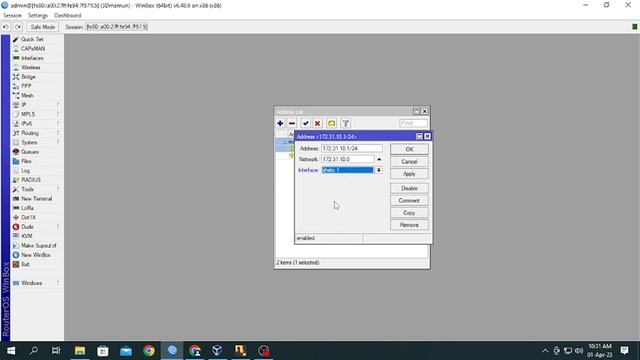Toggle Safe Mode
This screenshot has width=640, height=360.
coord(42,27)
